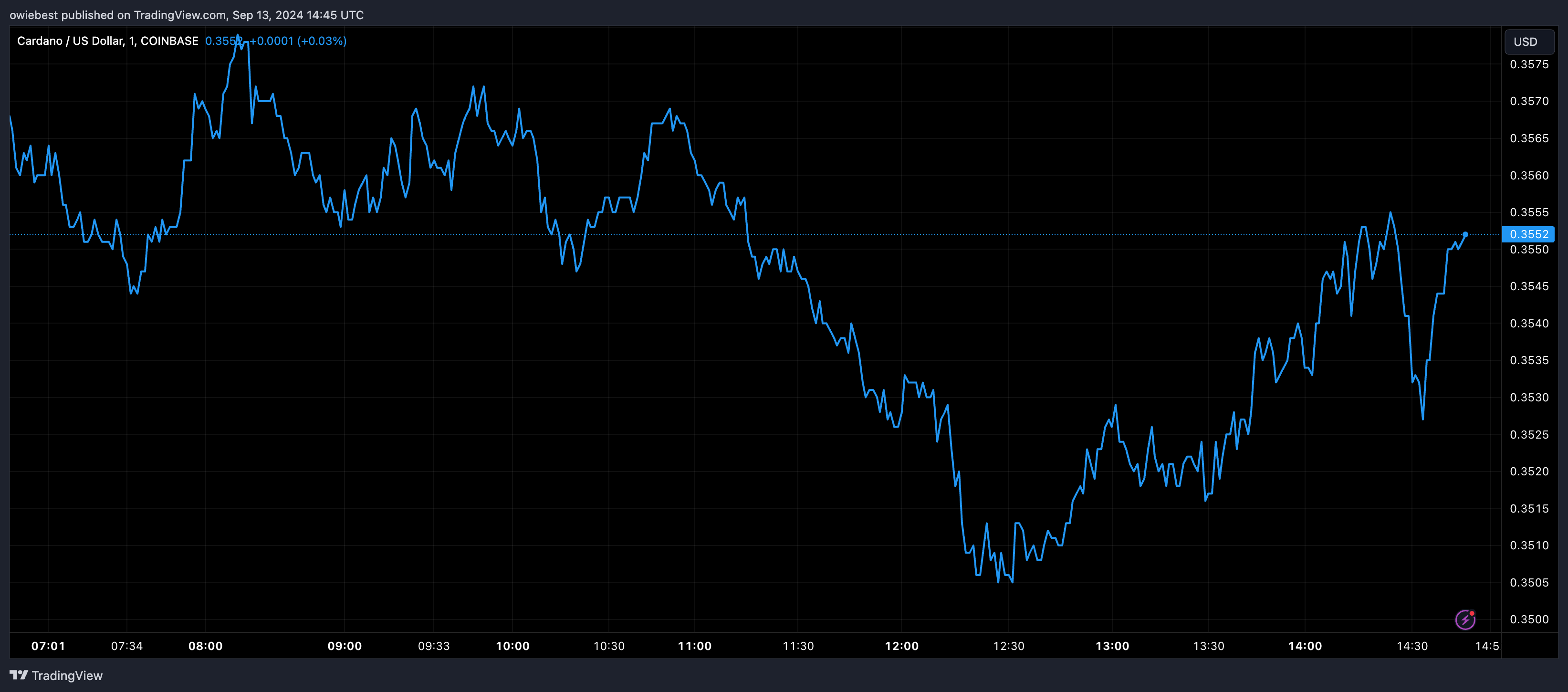Open the USD currency selector
The height and width of the screenshot is (692, 1568).
tap(1528, 42)
